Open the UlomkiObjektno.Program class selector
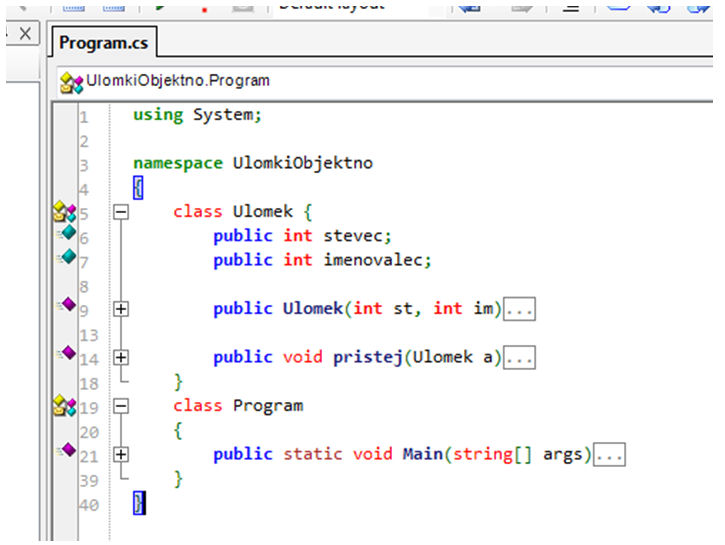Viewport: 725px width, 545px height. [178, 81]
